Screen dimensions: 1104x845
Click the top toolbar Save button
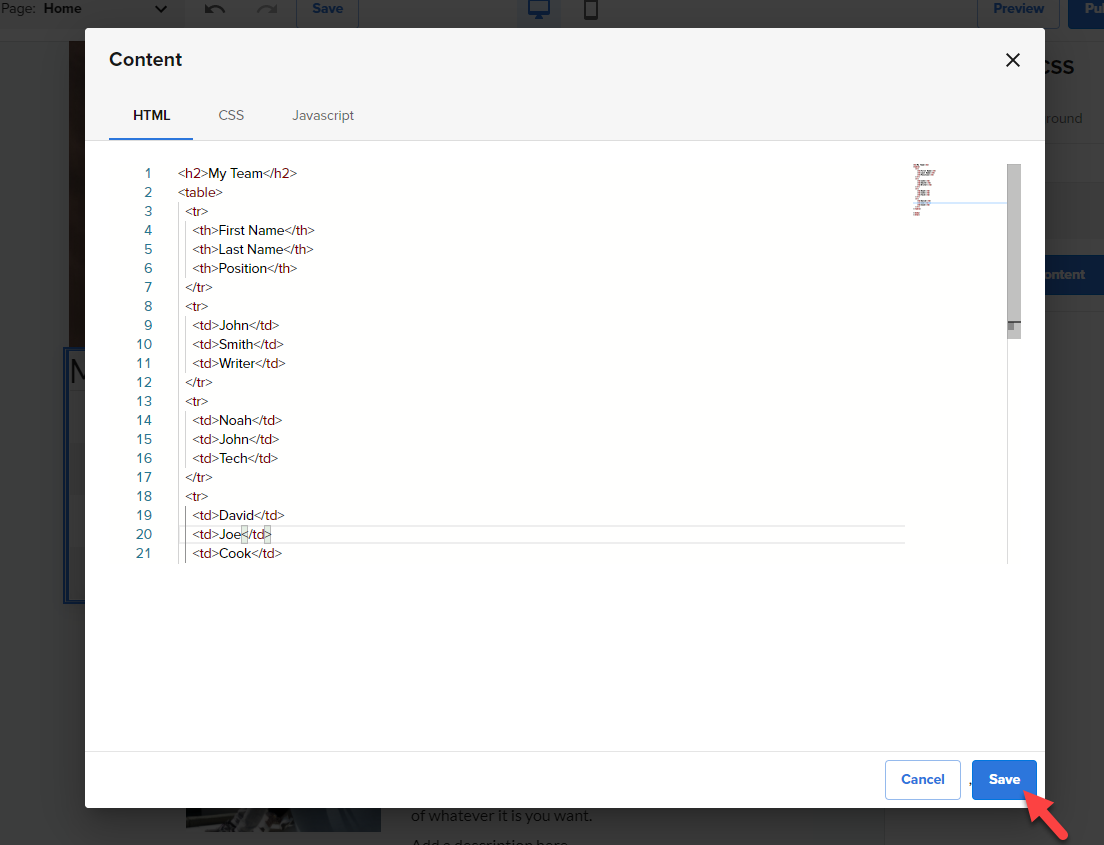[327, 9]
